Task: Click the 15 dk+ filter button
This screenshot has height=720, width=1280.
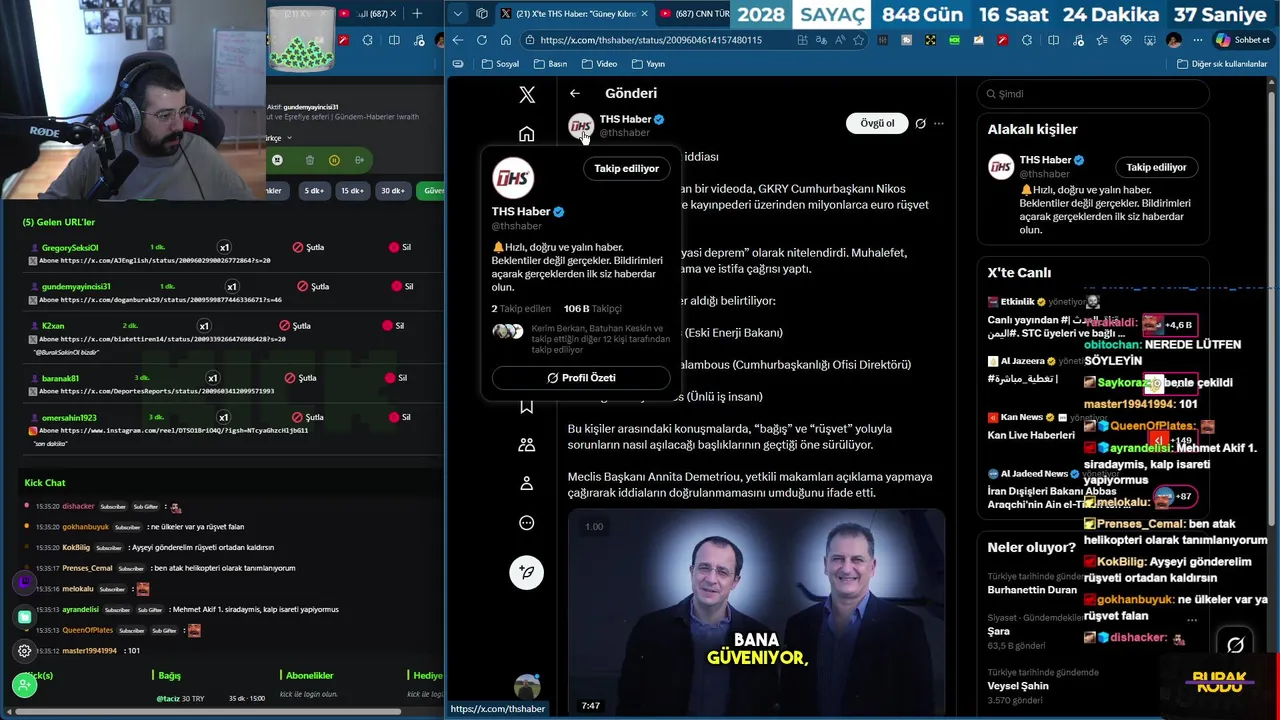Action: [352, 190]
